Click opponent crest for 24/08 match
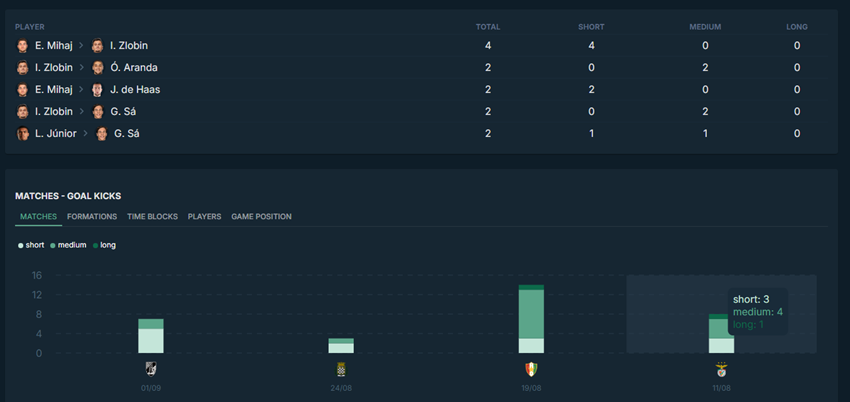Screen dimensions: 850x402 click(x=341, y=369)
